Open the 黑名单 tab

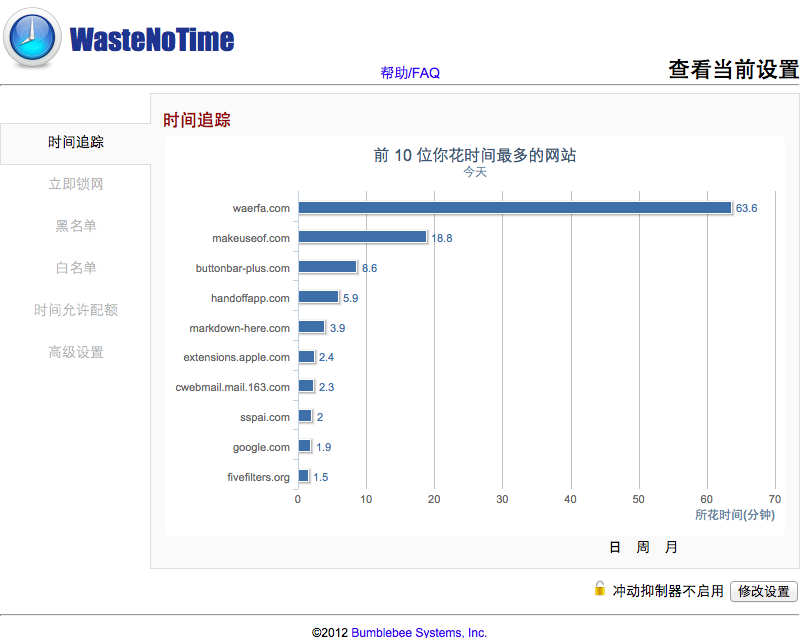tap(76, 226)
